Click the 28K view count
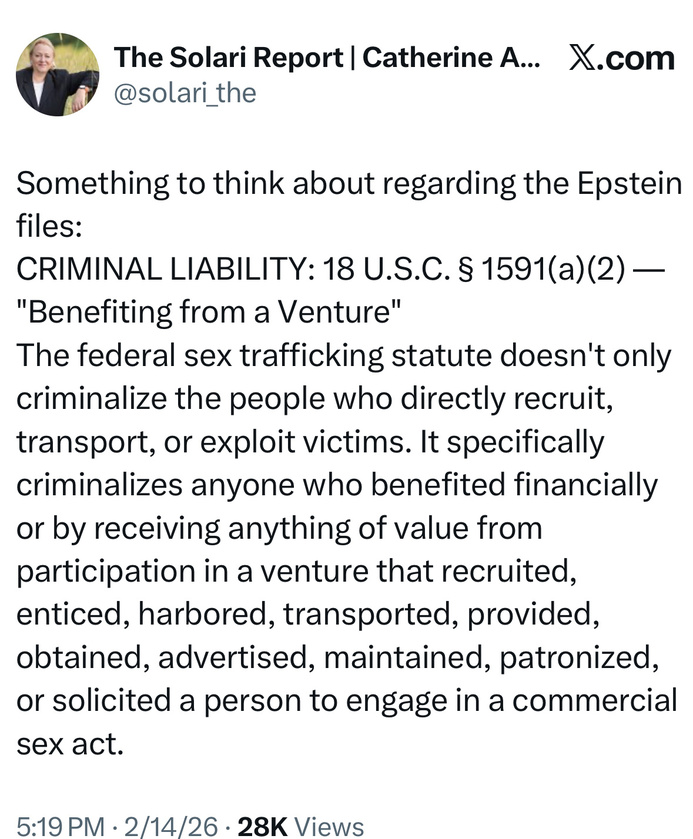Viewport: 693px width, 839px height. pyautogui.click(x=264, y=826)
